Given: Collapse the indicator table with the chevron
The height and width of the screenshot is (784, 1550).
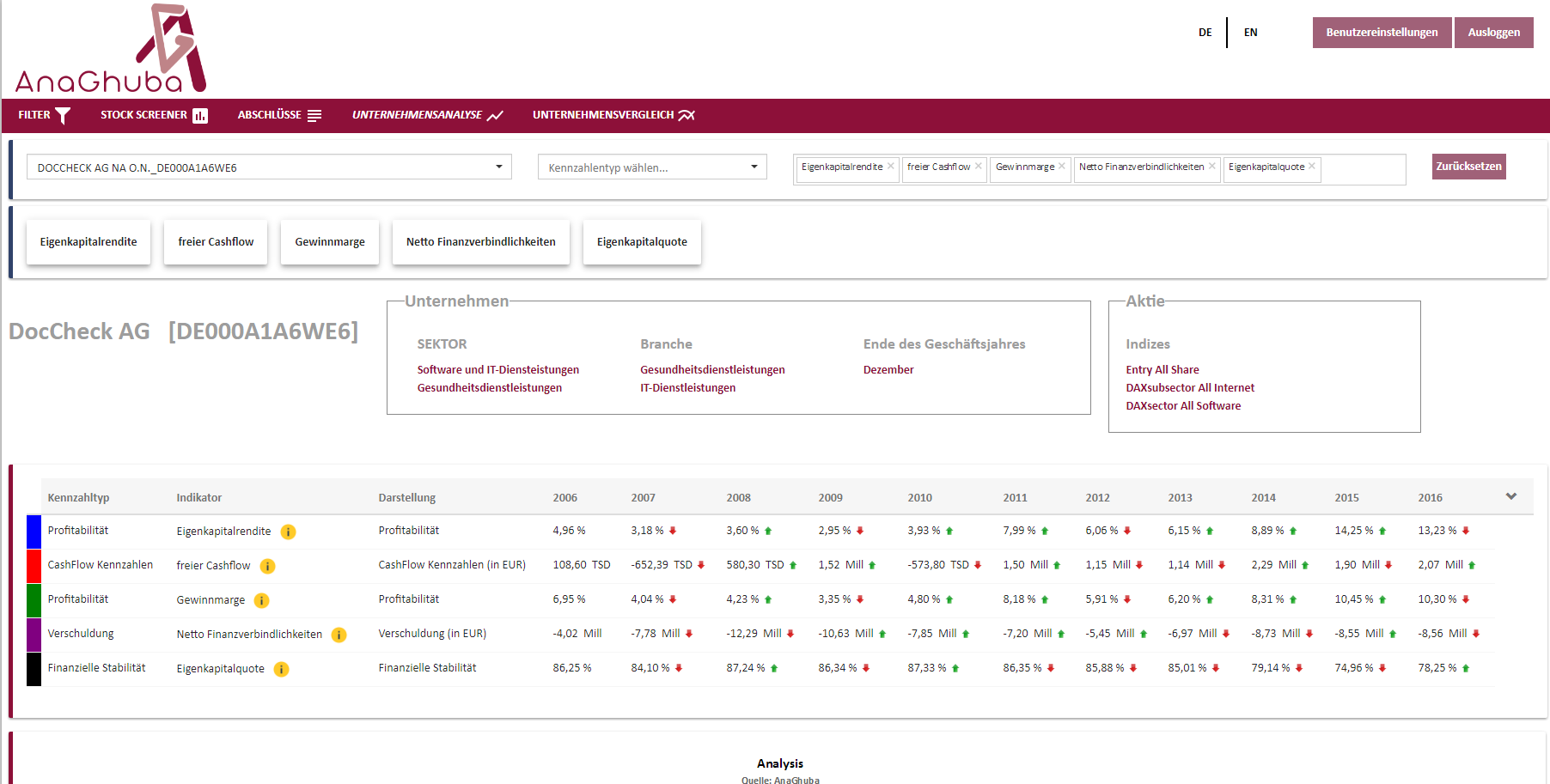Looking at the screenshot, I should pos(1510,496).
